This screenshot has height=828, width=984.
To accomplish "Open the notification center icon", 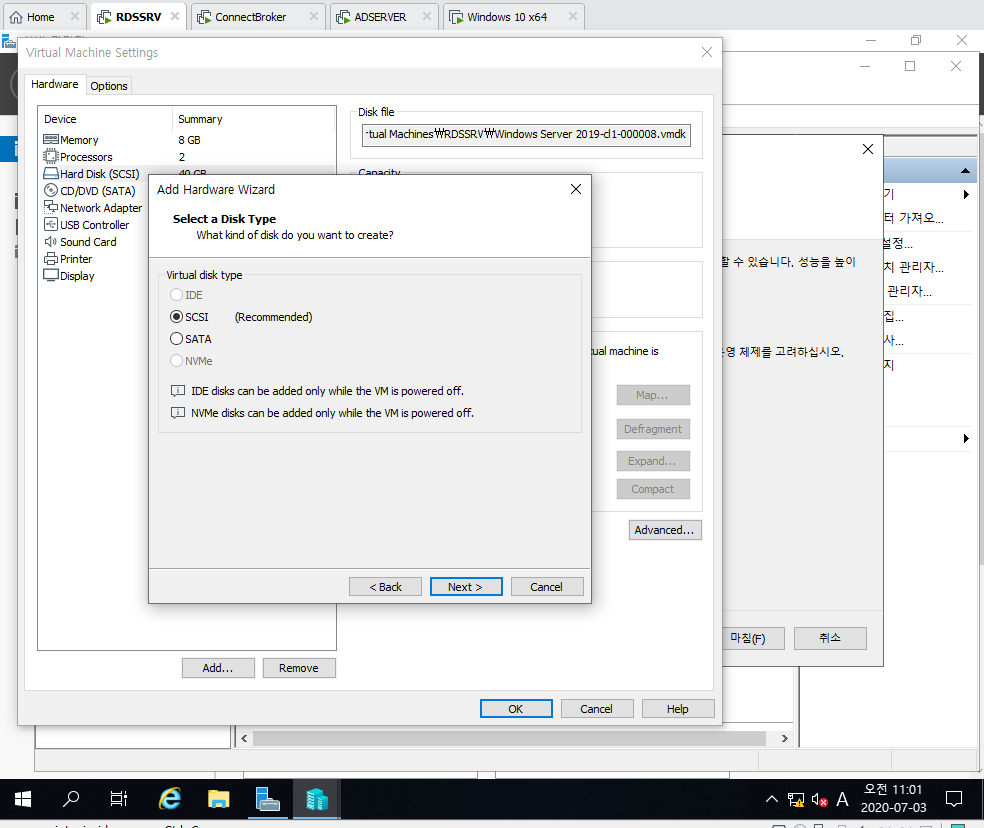I will pos(954,799).
